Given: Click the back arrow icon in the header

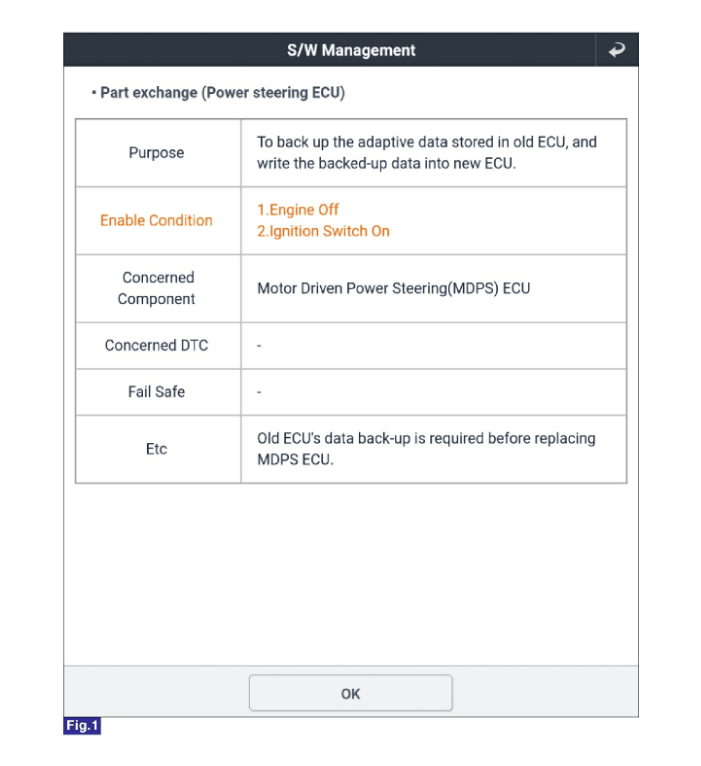Looking at the screenshot, I should (616, 50).
